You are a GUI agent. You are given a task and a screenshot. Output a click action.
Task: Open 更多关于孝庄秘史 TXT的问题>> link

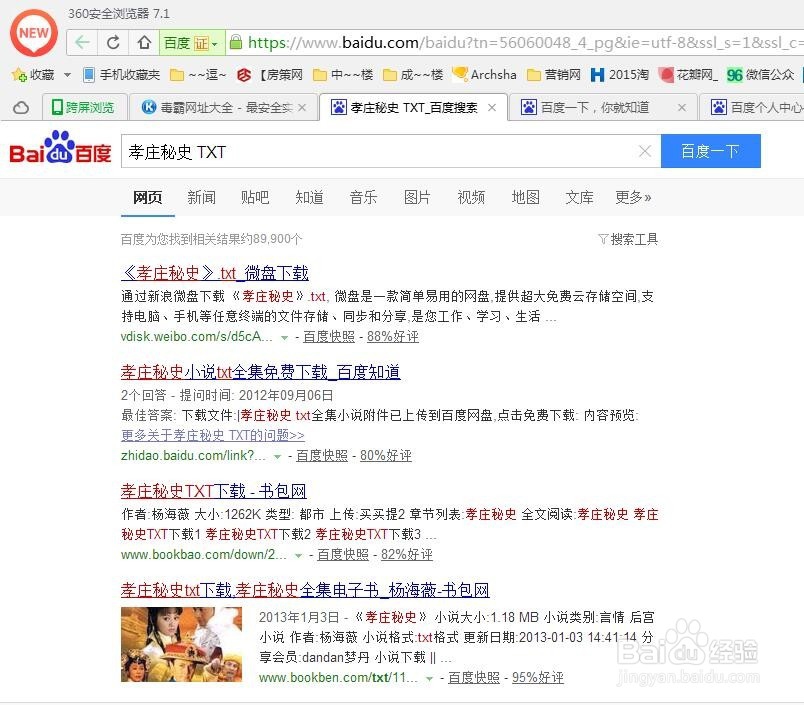(x=213, y=435)
